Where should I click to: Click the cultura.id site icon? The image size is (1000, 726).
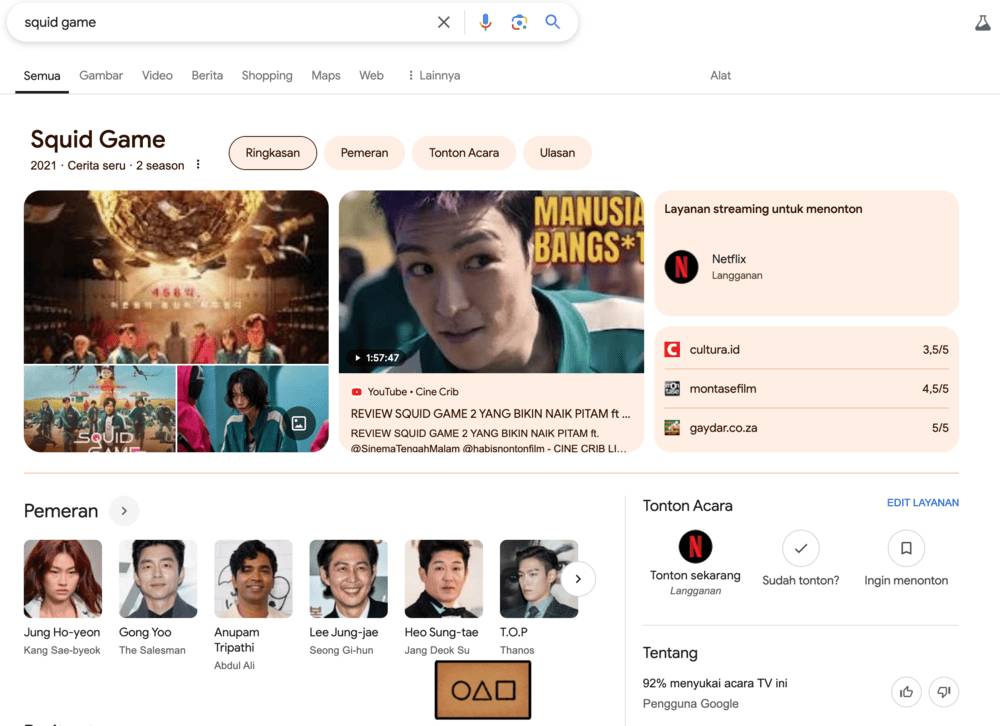point(672,350)
